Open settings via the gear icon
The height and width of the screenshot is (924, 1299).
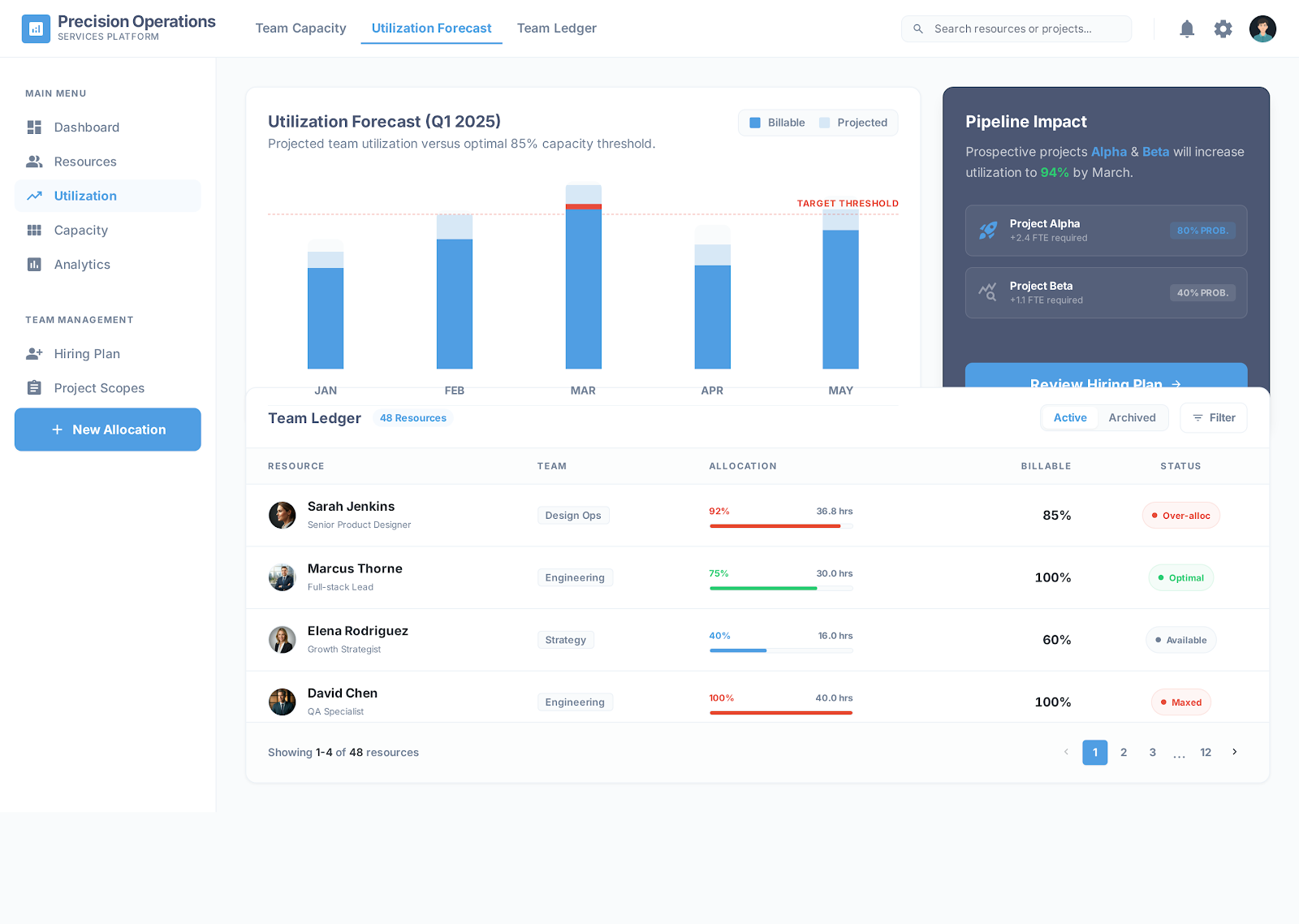pos(1223,29)
